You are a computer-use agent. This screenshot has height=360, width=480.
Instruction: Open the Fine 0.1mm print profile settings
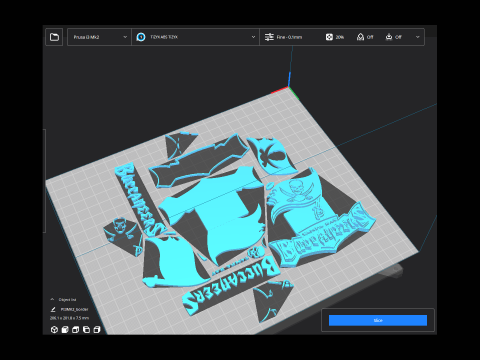point(283,37)
